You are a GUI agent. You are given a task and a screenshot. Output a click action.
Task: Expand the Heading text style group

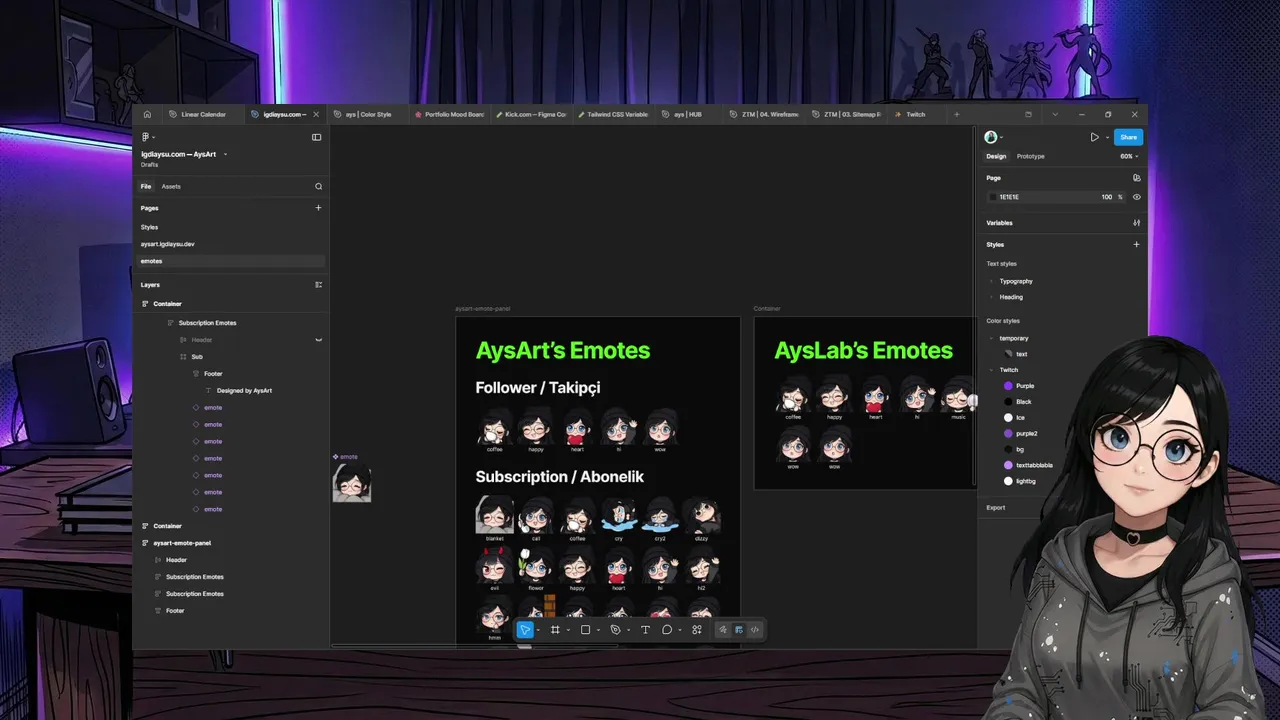992,297
